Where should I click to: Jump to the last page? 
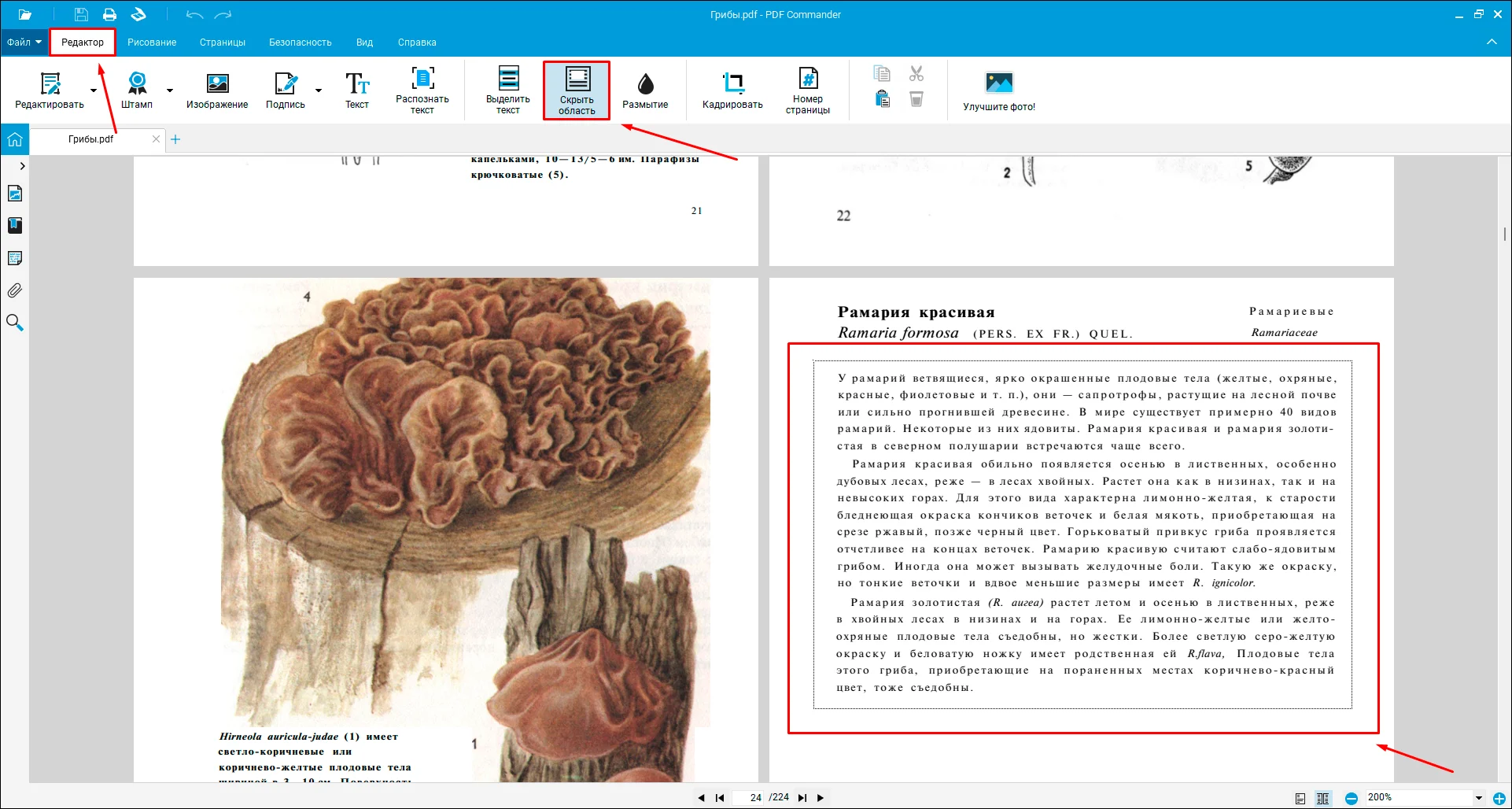coord(802,797)
